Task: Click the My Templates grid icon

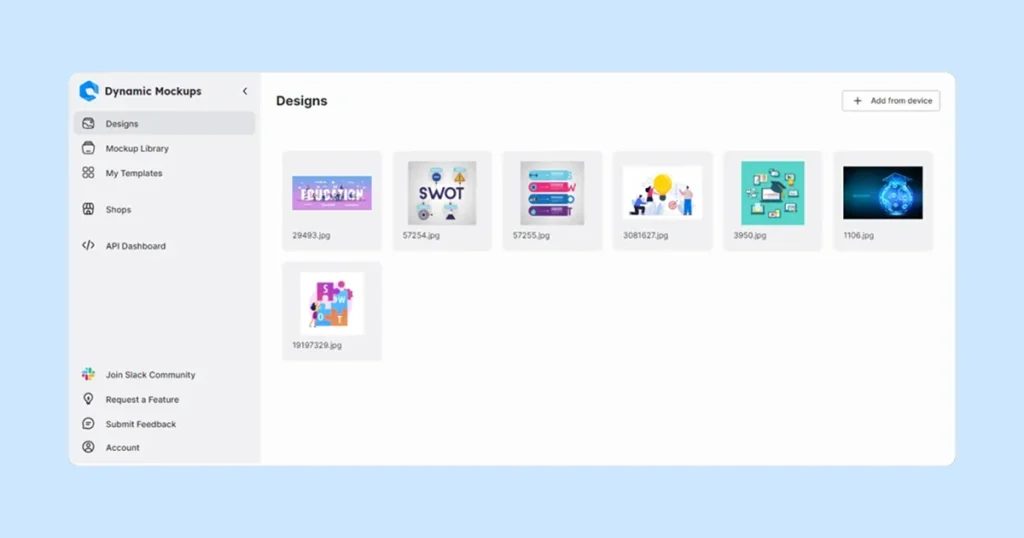Action: [x=88, y=173]
